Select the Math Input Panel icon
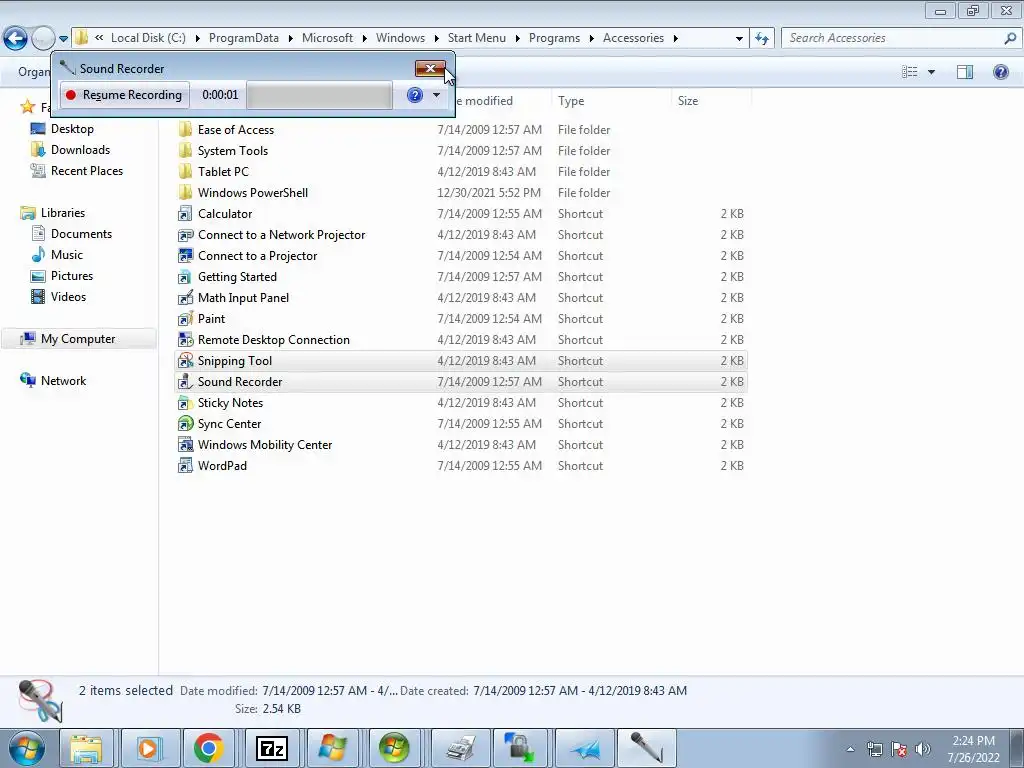This screenshot has width=1024, height=768. click(x=185, y=297)
